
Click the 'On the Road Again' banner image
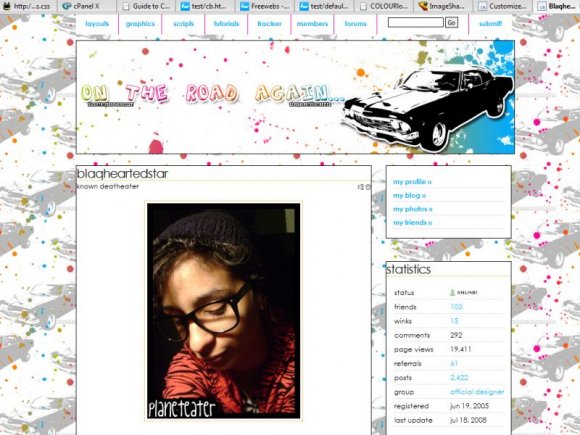pos(295,97)
